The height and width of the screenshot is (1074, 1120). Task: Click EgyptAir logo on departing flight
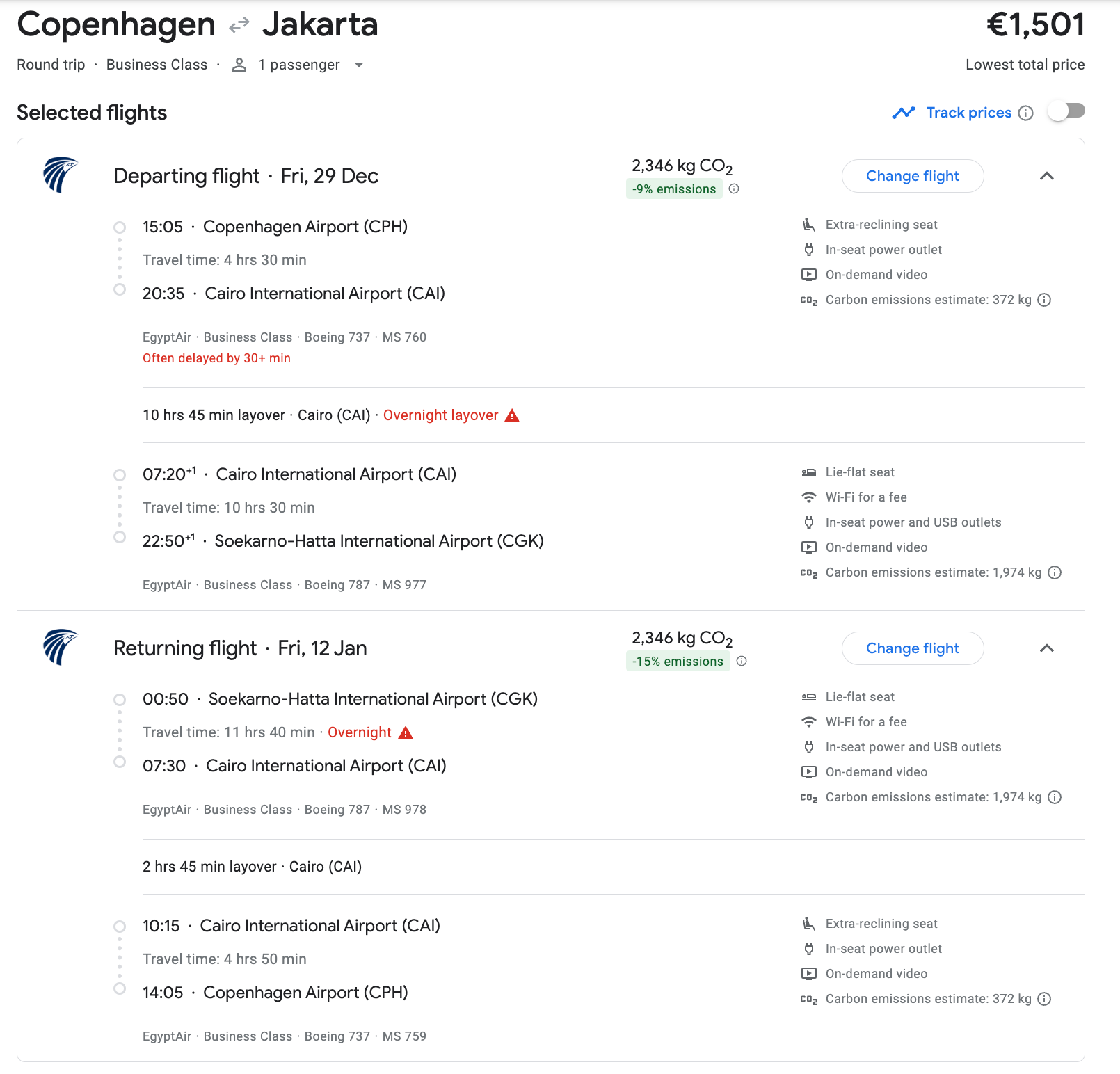pos(60,175)
